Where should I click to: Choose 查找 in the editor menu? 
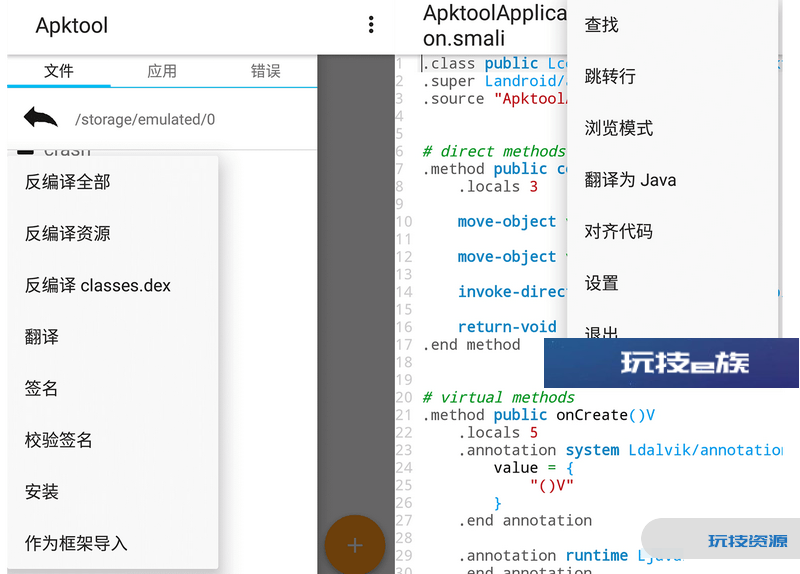coord(672,25)
